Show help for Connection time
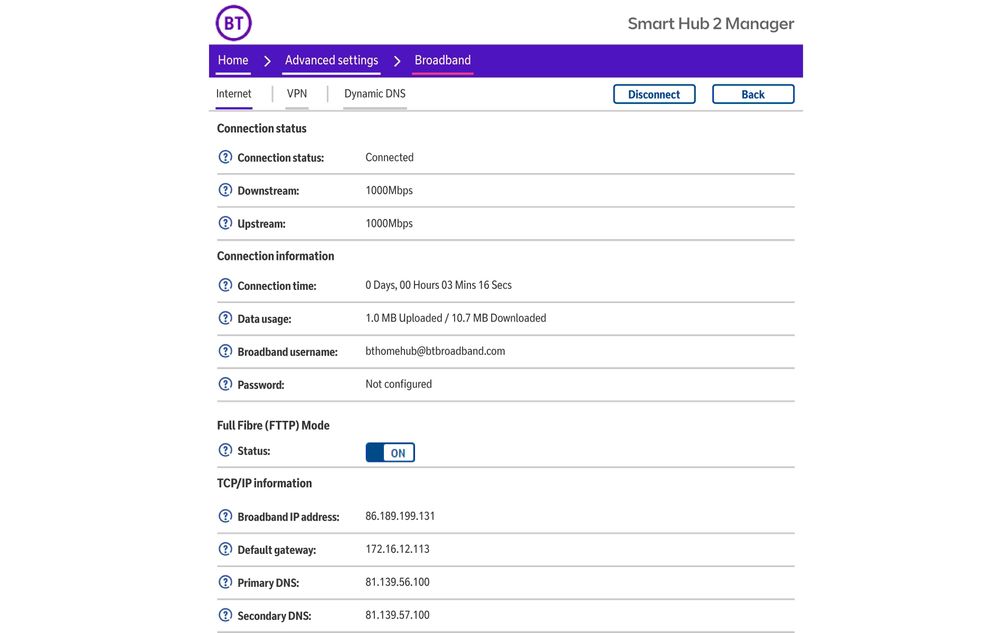 coord(225,285)
